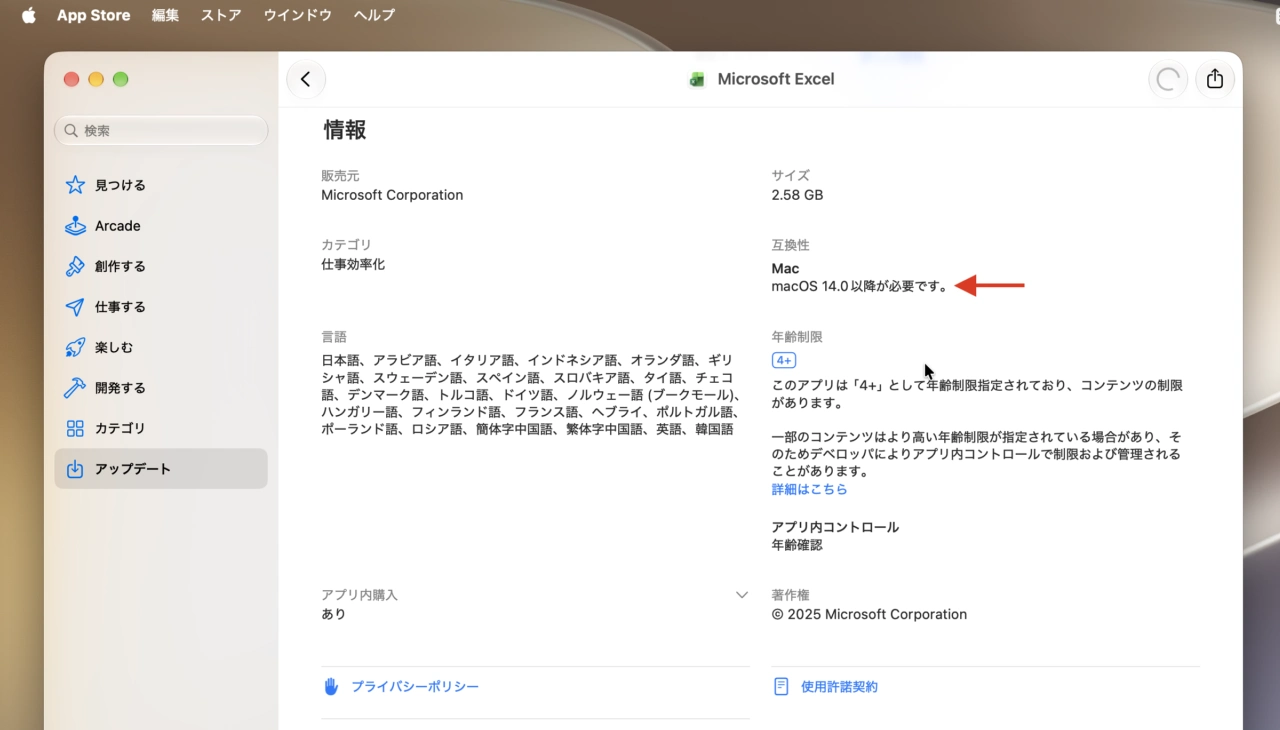
Task: Open the ウインドウ menu
Action: click(x=298, y=15)
